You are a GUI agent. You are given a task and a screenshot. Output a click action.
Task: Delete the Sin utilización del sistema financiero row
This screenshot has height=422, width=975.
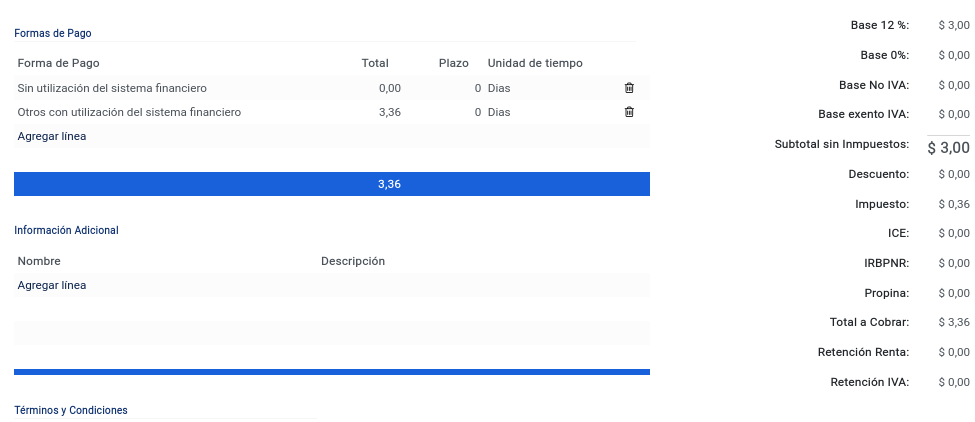tap(629, 88)
